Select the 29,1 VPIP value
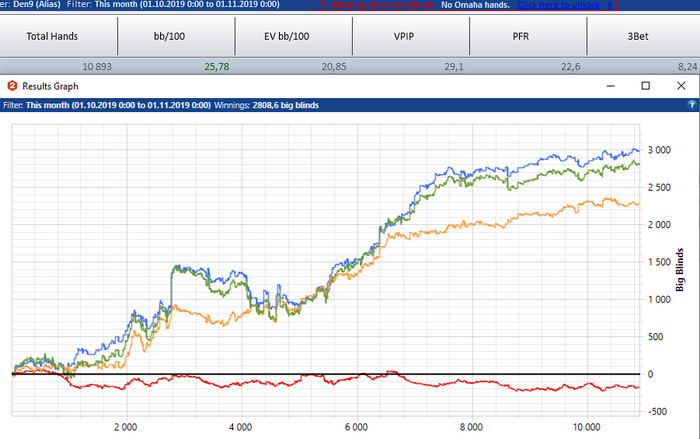 (454, 67)
